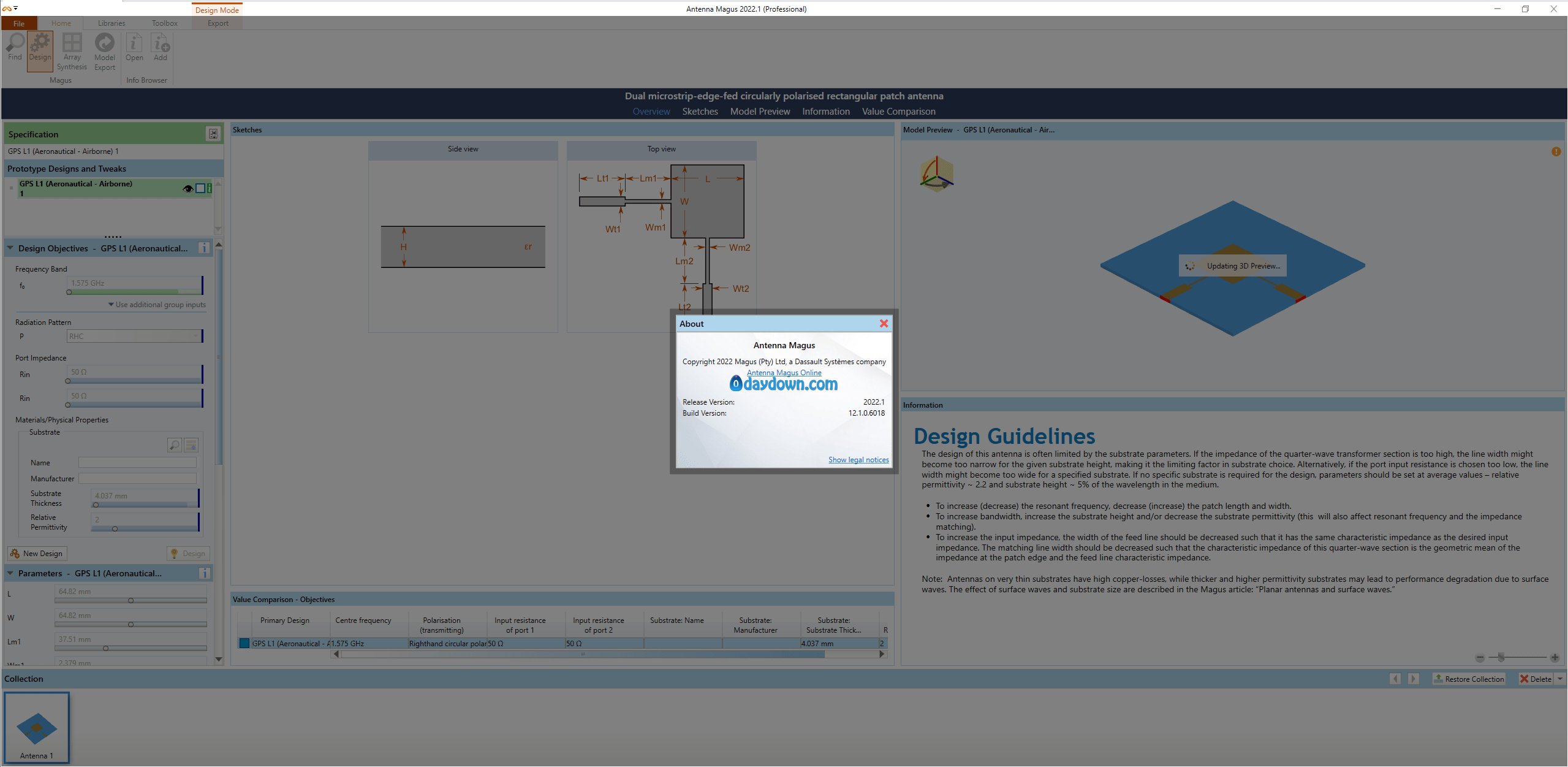Click the Model Export icon

[105, 52]
